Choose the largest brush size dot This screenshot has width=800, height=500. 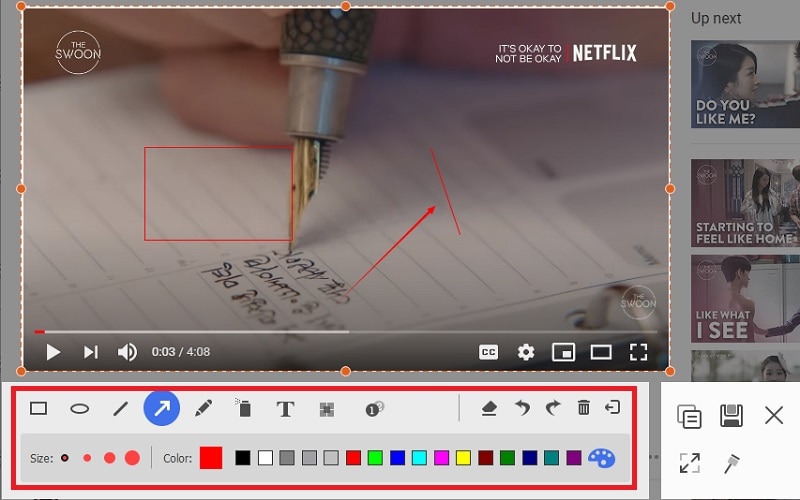(132, 458)
